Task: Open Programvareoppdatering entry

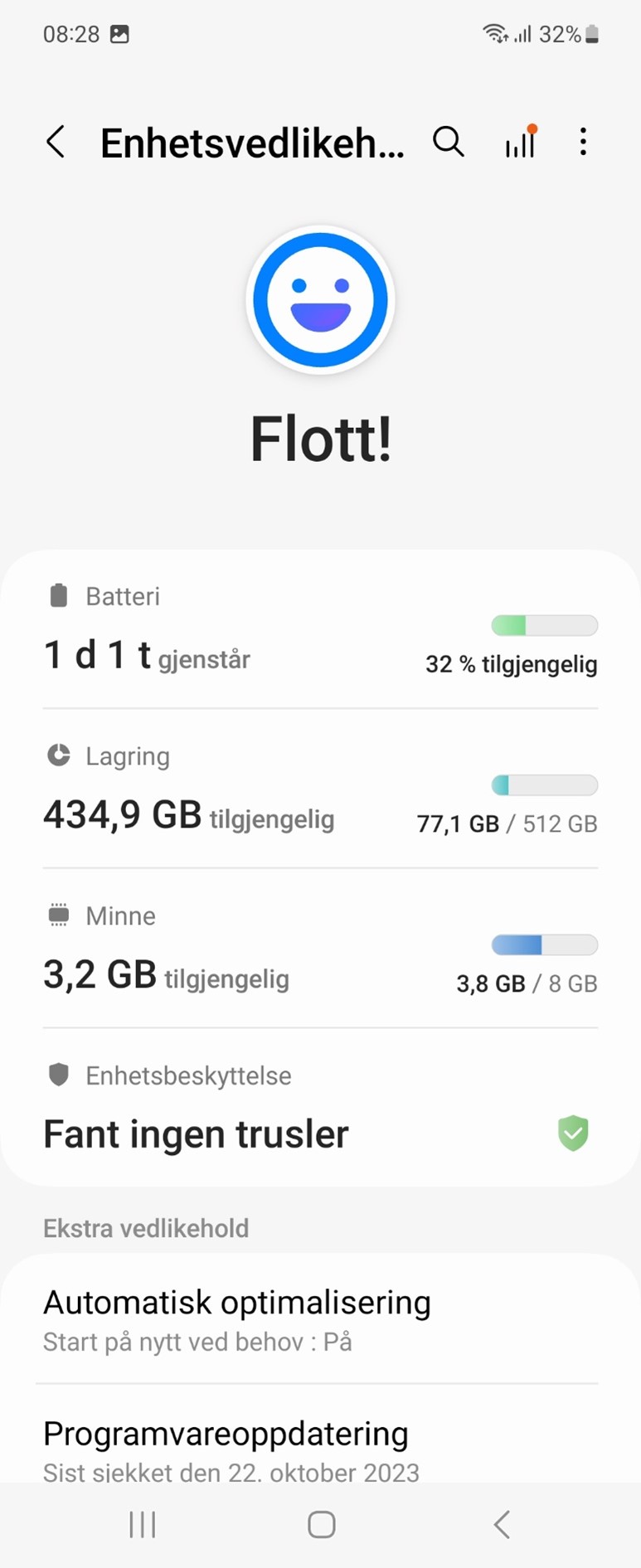Action: coord(226,1447)
